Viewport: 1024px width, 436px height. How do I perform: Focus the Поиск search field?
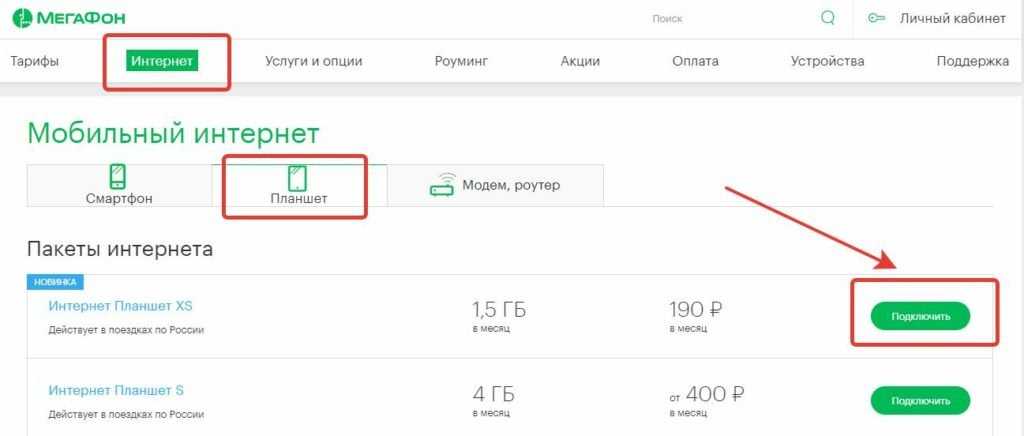(x=731, y=19)
